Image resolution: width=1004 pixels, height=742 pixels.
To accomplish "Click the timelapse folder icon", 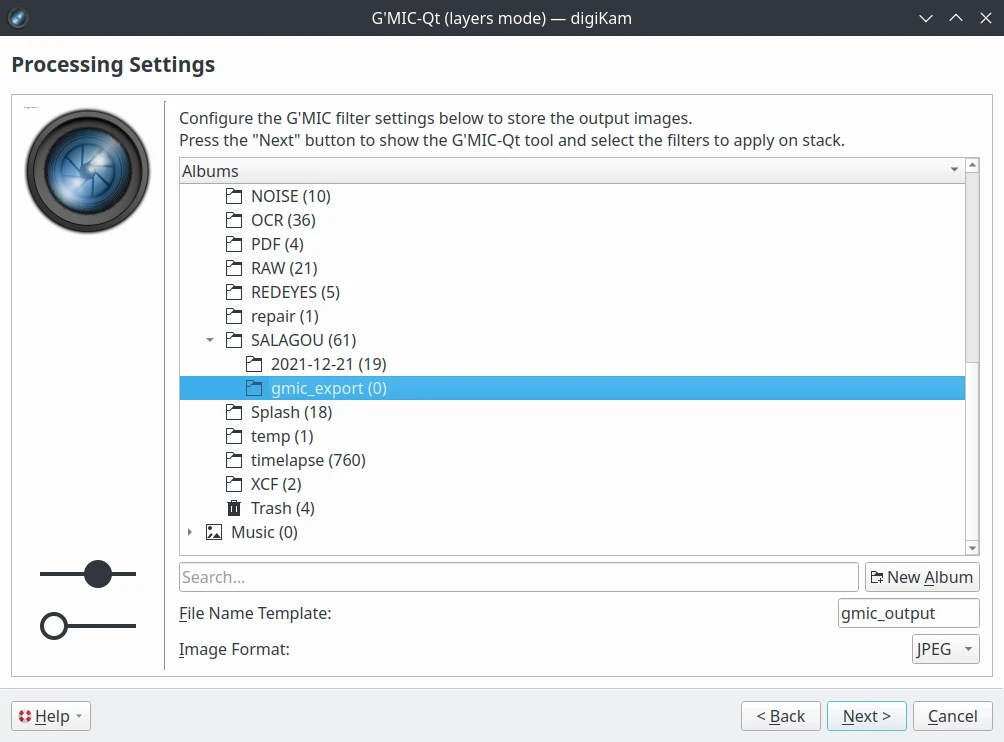I will point(234,460).
